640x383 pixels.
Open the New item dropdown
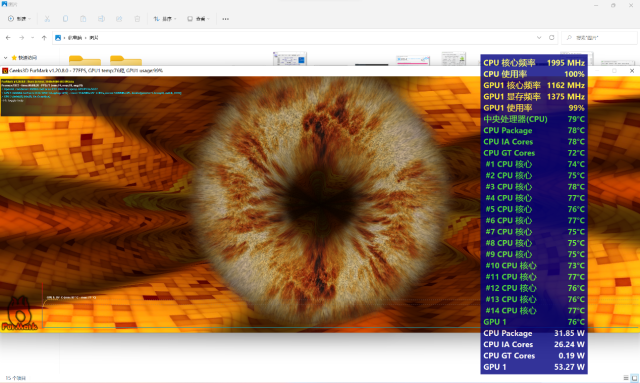click(x=19, y=19)
